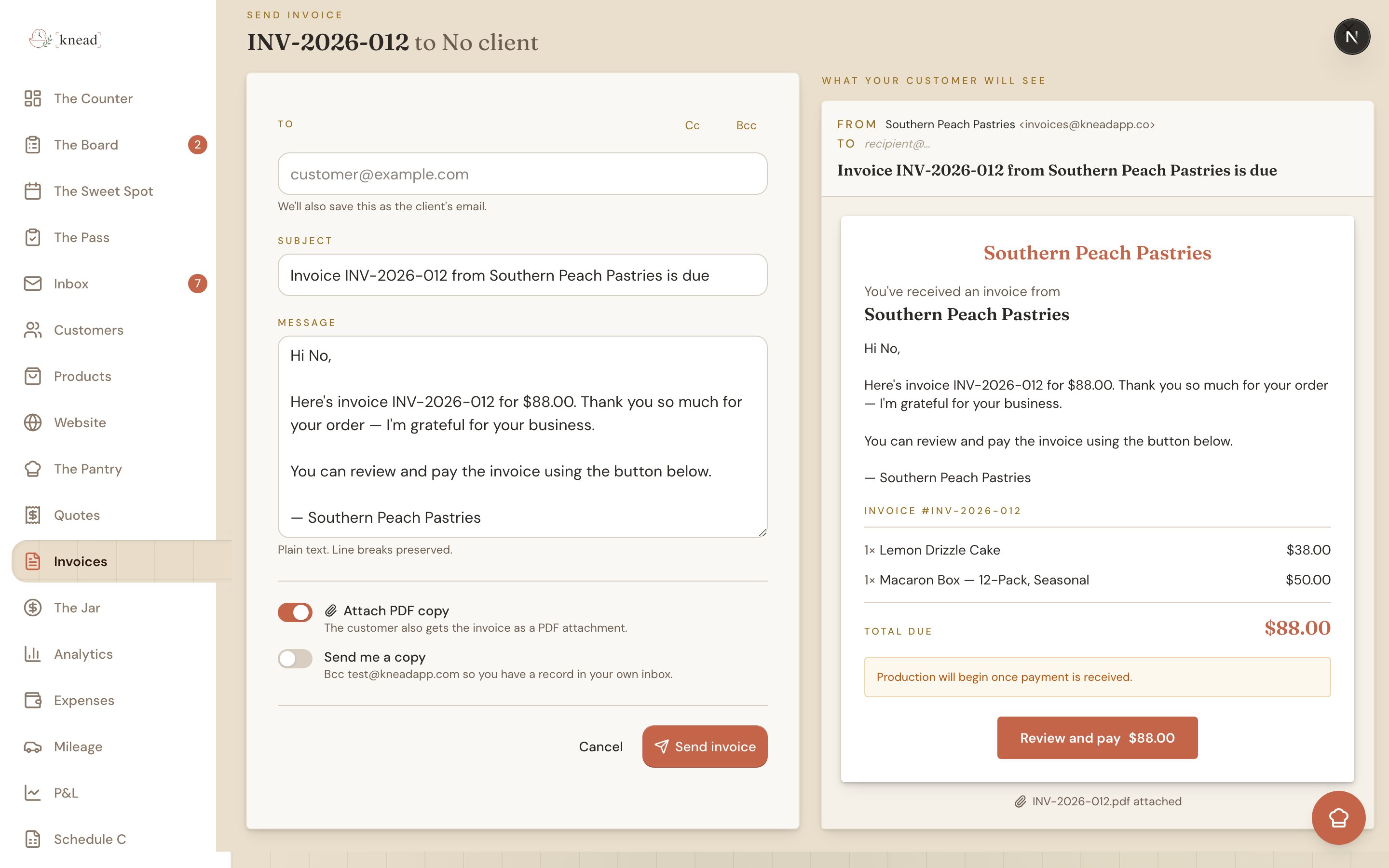Add a Bcc recipient

pyautogui.click(x=746, y=125)
